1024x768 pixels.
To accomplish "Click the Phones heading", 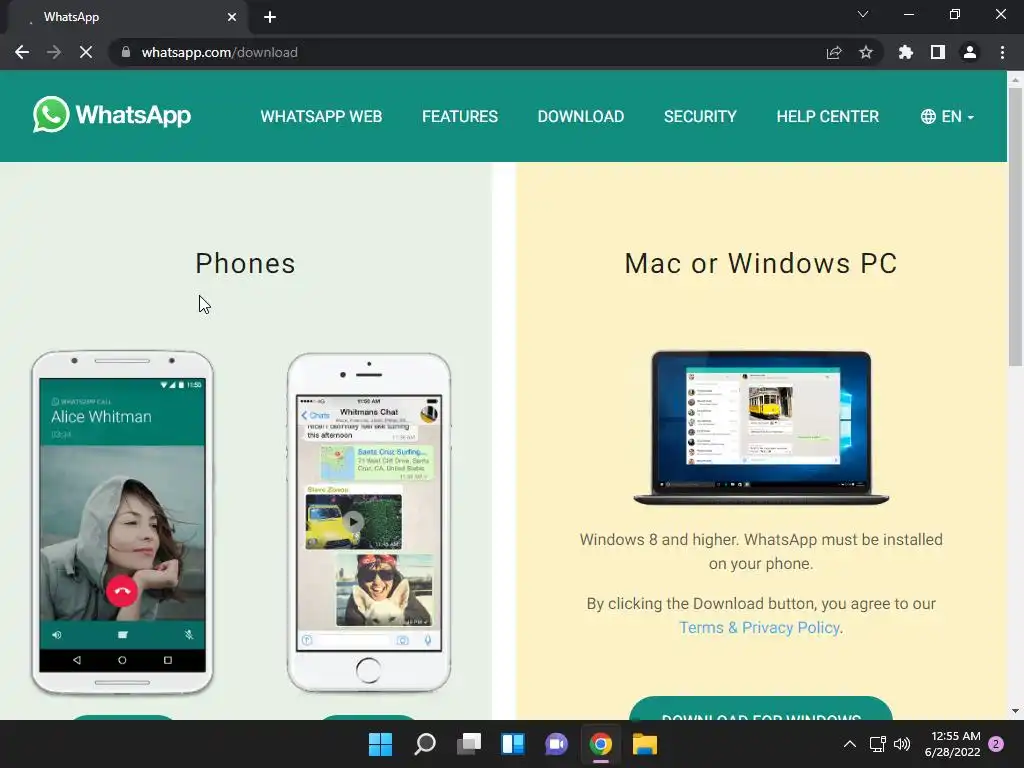I will 246,263.
